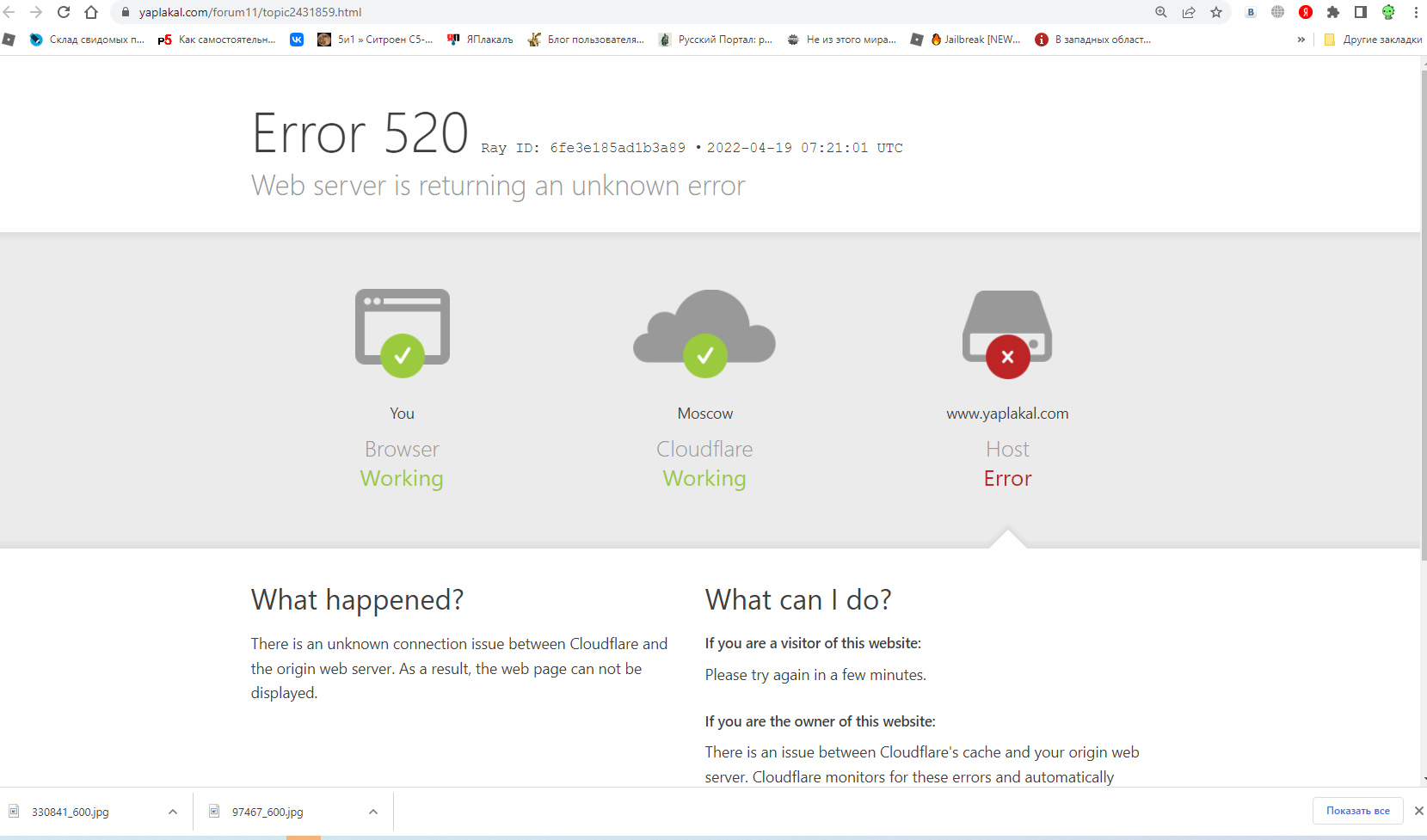Open the 'Склад свидомых п...' bookmark

87,40
